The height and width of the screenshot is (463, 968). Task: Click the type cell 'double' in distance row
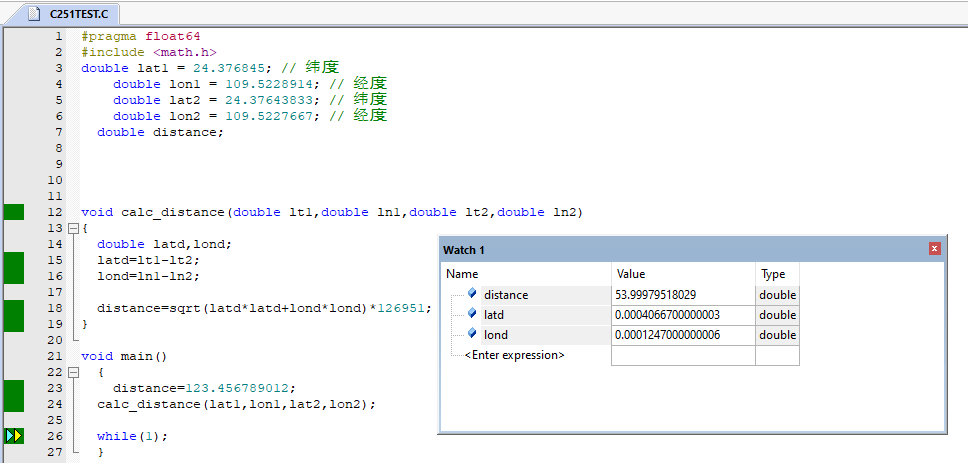pyautogui.click(x=778, y=295)
